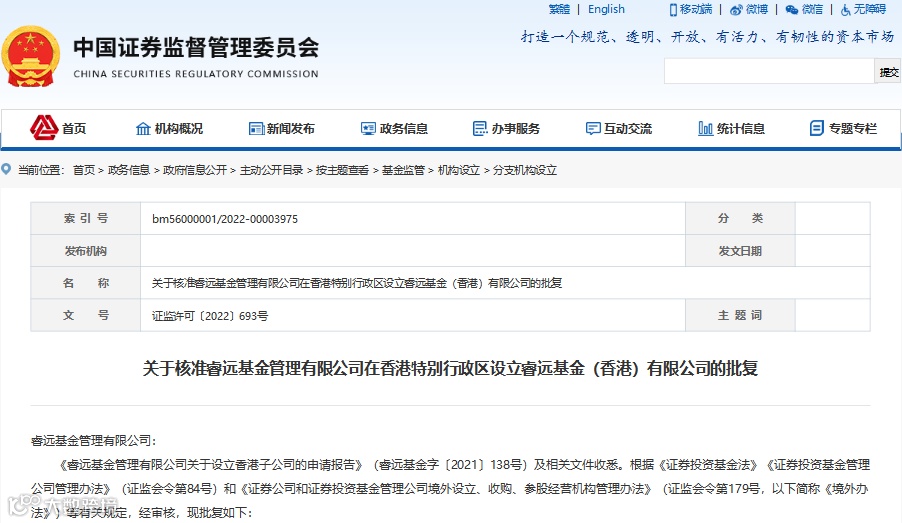This screenshot has width=902, height=523.
Task: Click the 发文日期 label cell
Action: pyautogui.click(x=740, y=251)
